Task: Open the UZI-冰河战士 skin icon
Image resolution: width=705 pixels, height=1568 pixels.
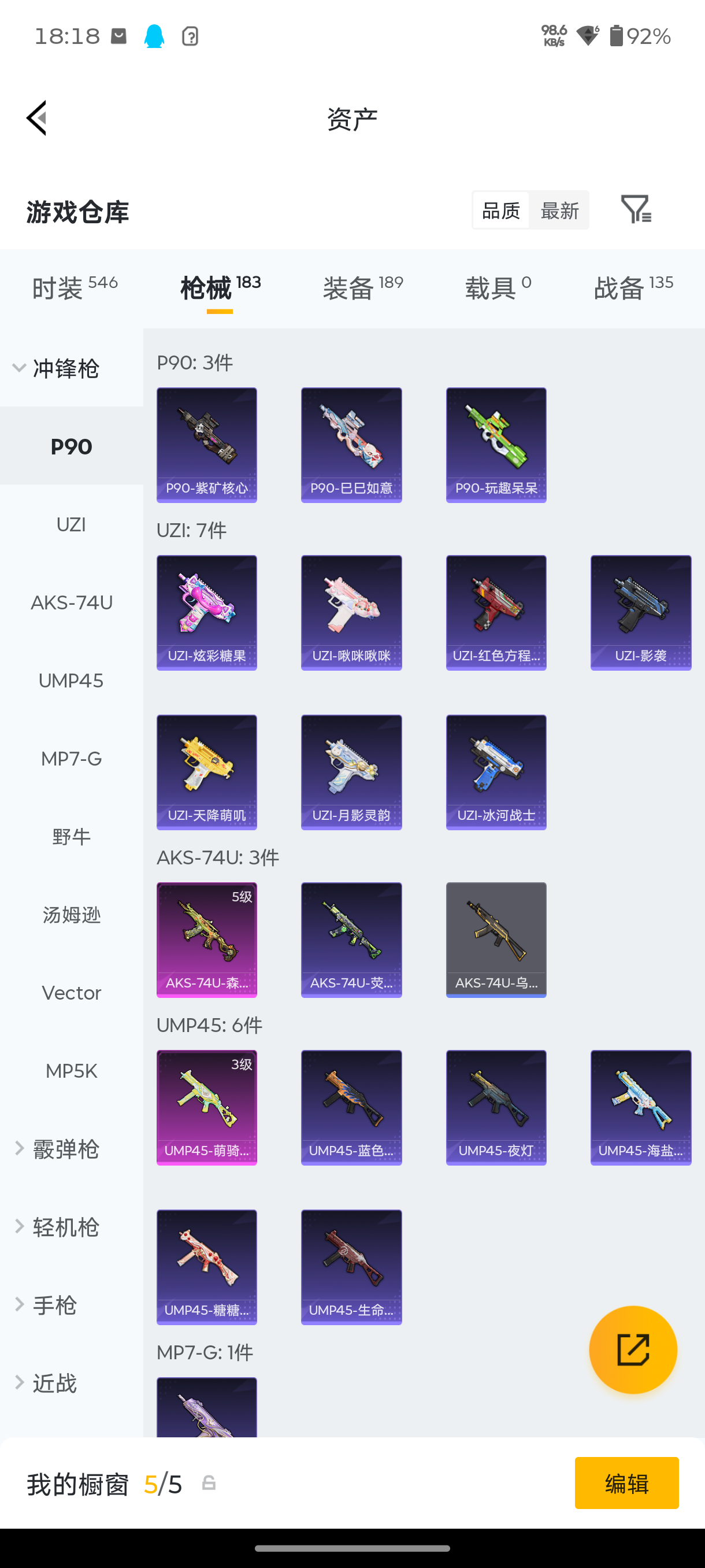Action: 496,772
